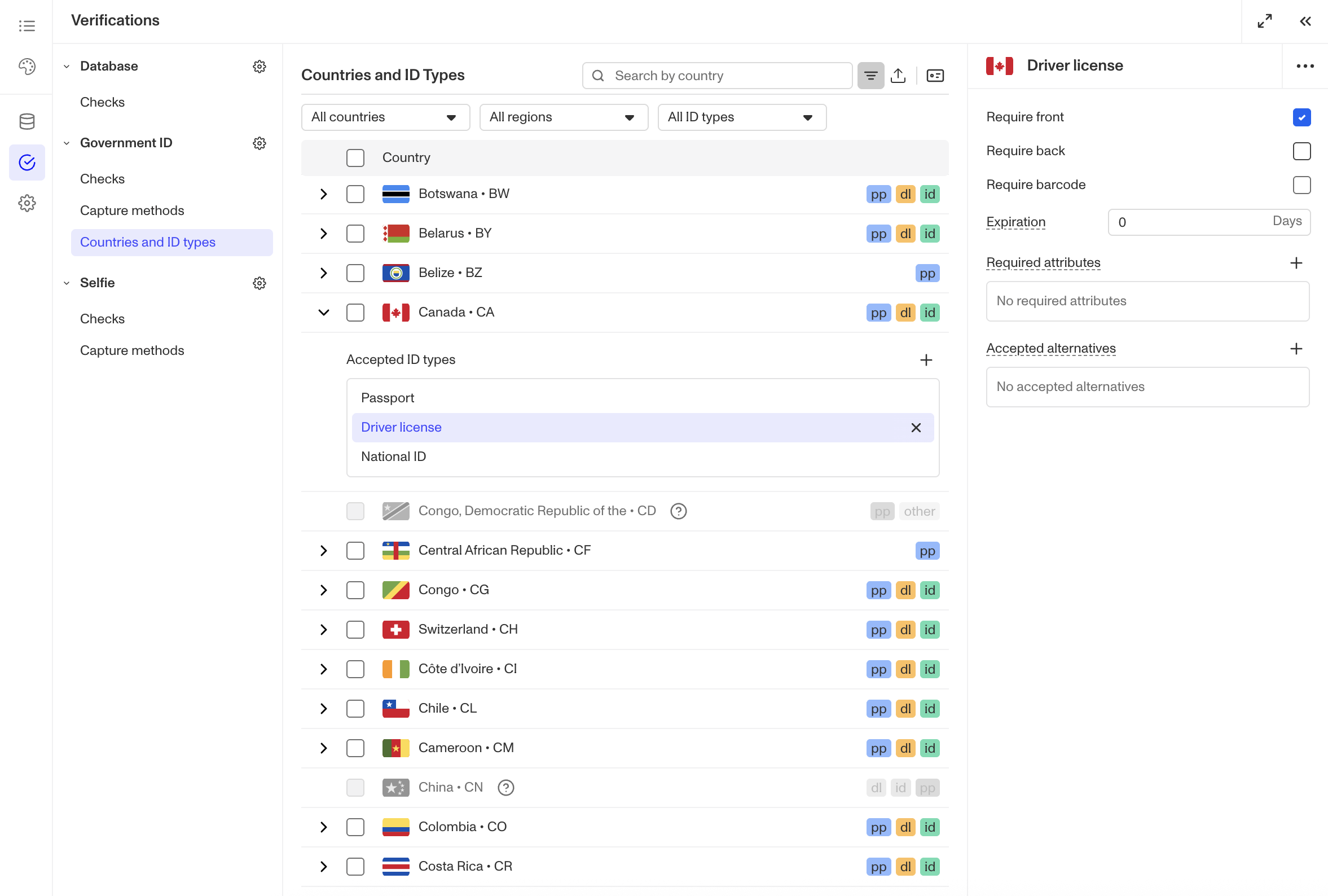The image size is (1328, 896).
Task: Expand the Switzerland row
Action: [323, 630]
